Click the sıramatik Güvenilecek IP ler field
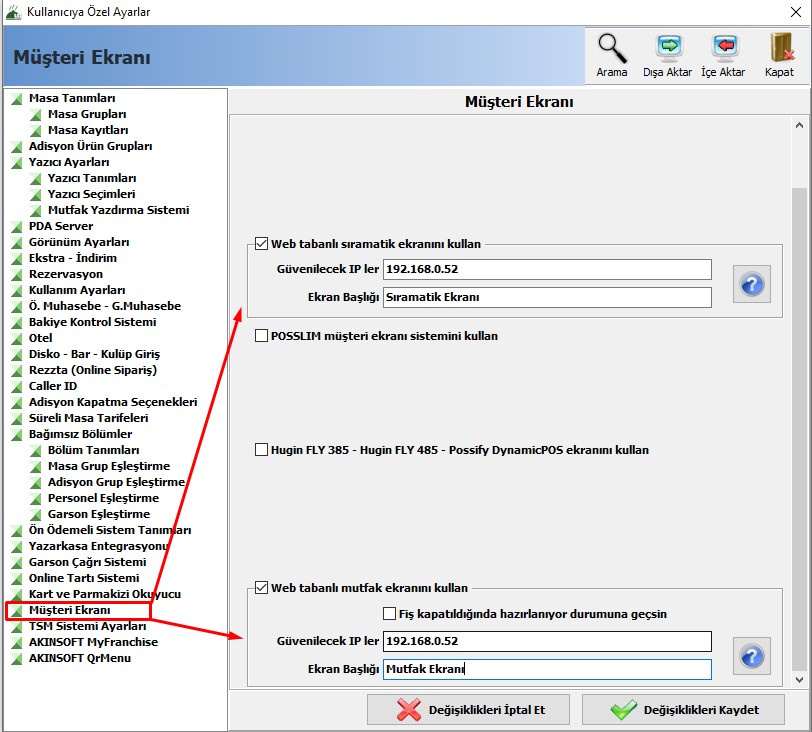 [x=547, y=269]
